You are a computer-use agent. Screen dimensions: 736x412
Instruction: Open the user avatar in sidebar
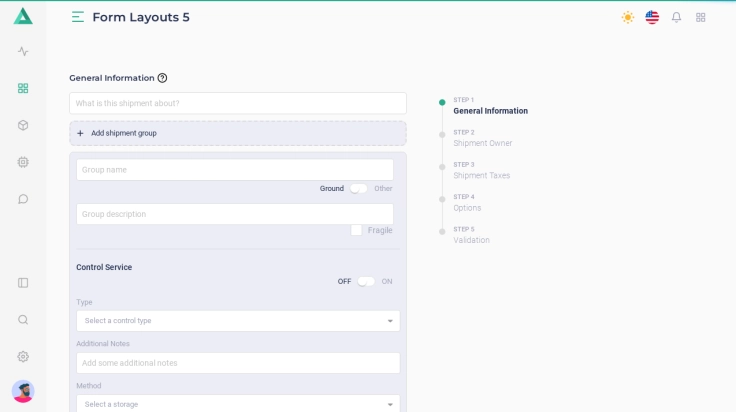click(x=23, y=391)
